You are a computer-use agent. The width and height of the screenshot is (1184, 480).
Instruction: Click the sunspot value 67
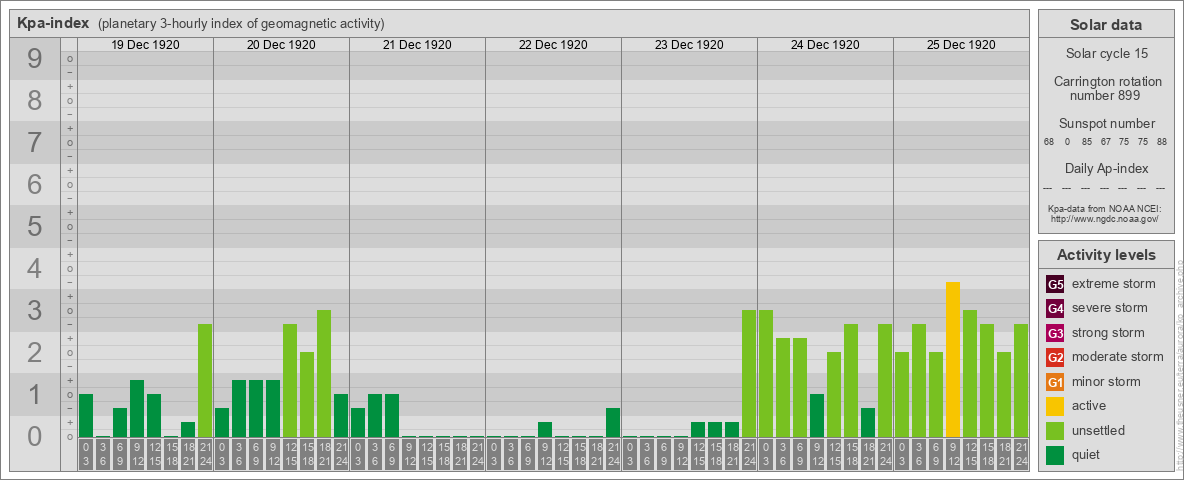(x=1105, y=142)
